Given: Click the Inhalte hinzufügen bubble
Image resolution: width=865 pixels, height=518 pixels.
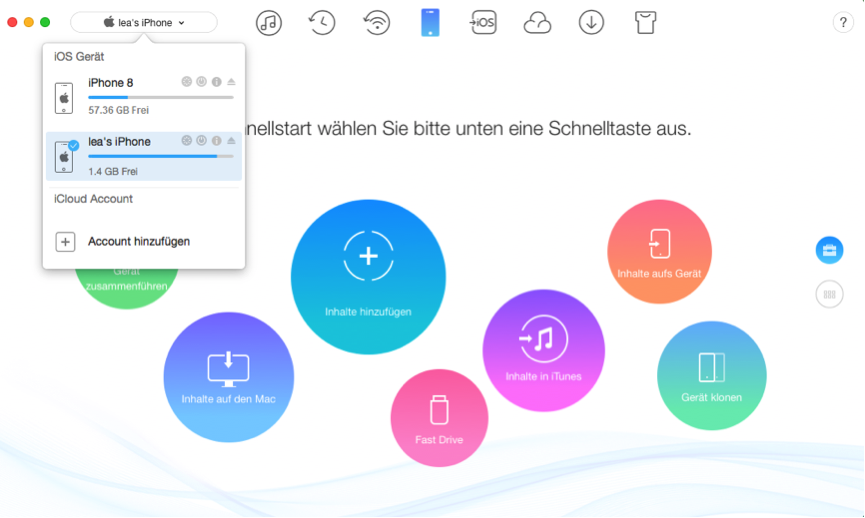Looking at the screenshot, I should click(x=369, y=277).
